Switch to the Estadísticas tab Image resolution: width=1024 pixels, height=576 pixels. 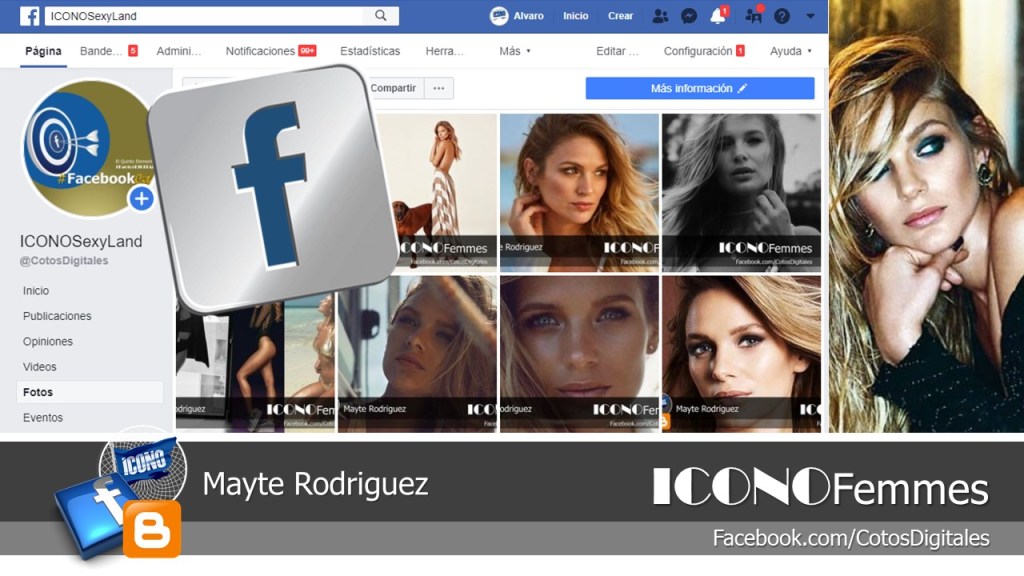click(370, 51)
